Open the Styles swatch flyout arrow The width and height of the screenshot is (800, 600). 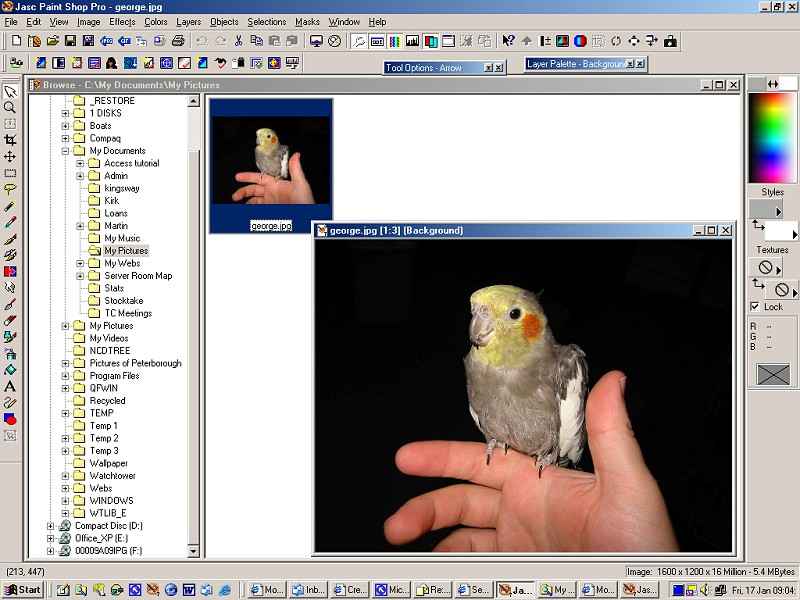[x=778, y=212]
